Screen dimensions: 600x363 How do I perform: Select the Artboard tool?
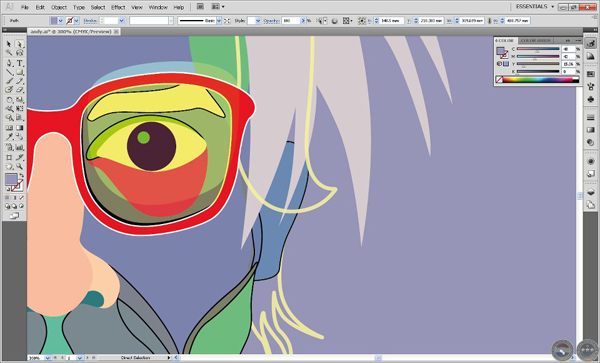pos(9,157)
